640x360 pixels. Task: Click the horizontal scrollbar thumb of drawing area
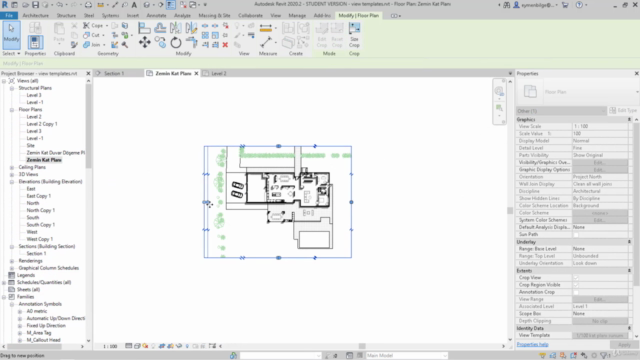pos(362,346)
